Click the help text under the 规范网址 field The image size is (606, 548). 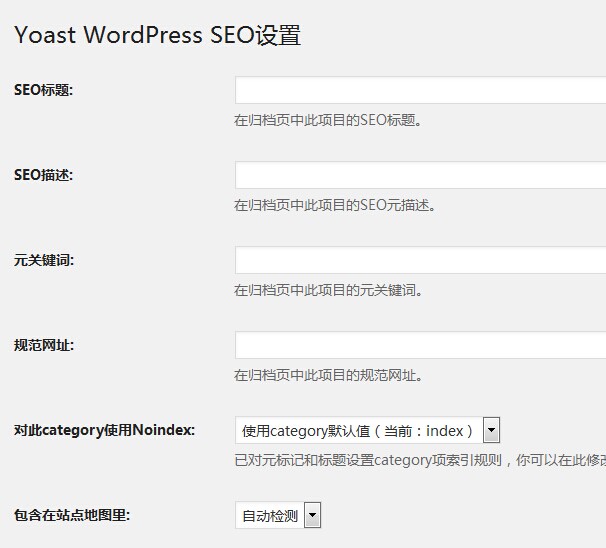(328, 376)
